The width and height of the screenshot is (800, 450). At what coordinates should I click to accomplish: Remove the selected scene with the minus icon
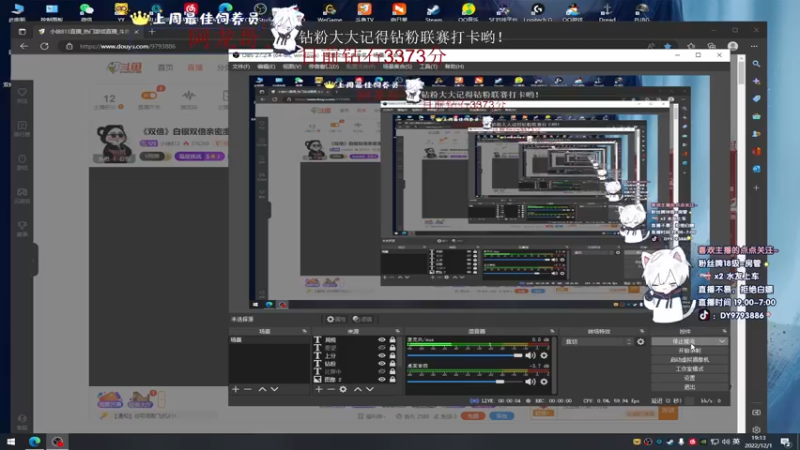coord(248,389)
